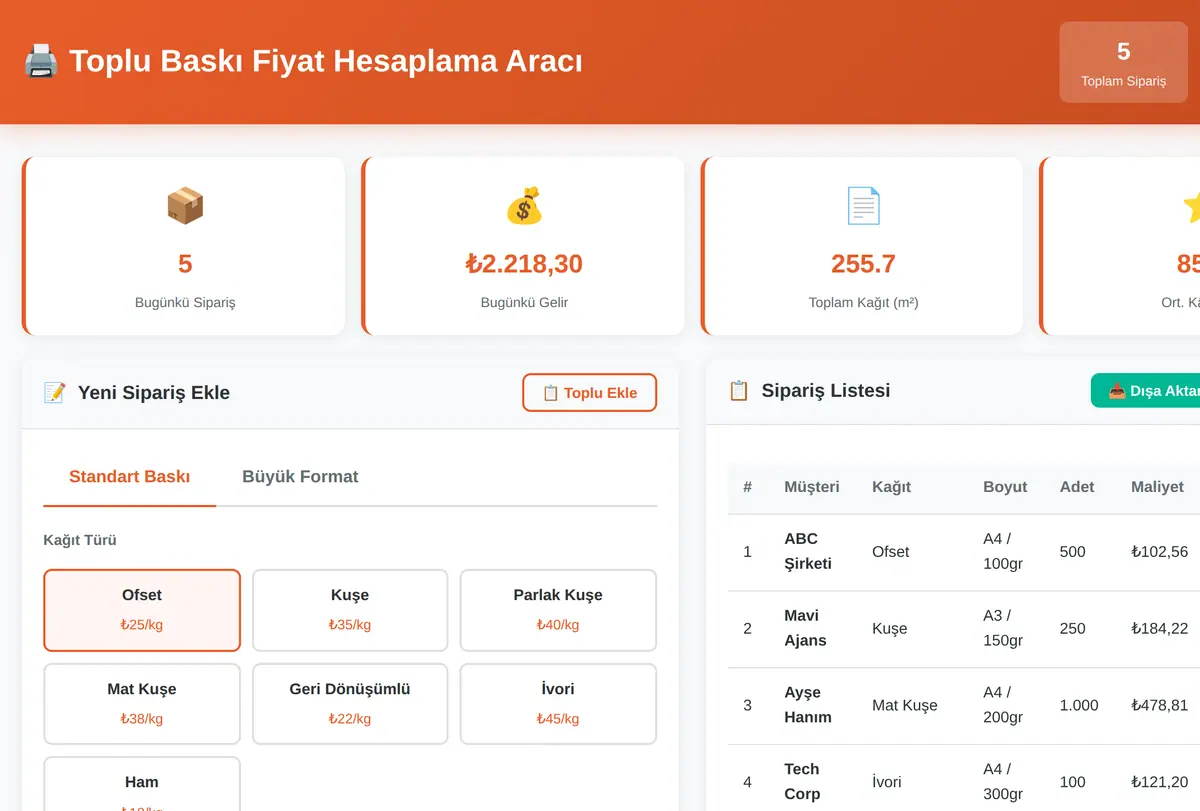Image resolution: width=1200 pixels, height=811 pixels.
Task: Select the Kuşe paper type
Action: coord(350,610)
